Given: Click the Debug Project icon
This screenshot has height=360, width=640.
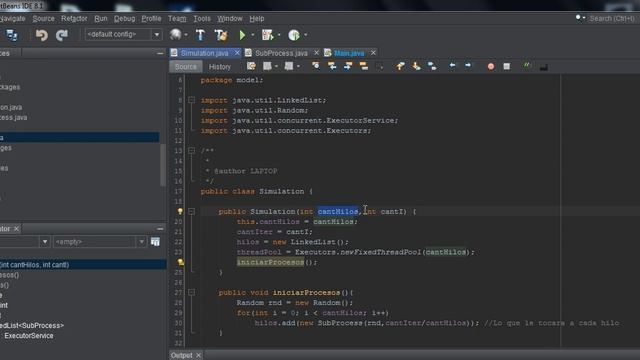Looking at the screenshot, I should [268, 35].
